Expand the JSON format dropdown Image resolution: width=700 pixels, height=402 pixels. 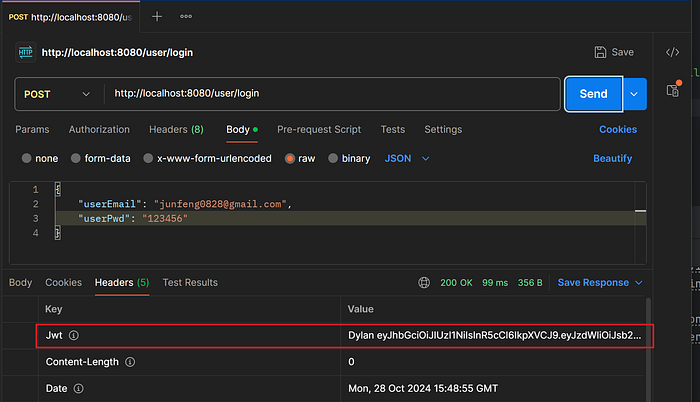pyautogui.click(x=407, y=158)
